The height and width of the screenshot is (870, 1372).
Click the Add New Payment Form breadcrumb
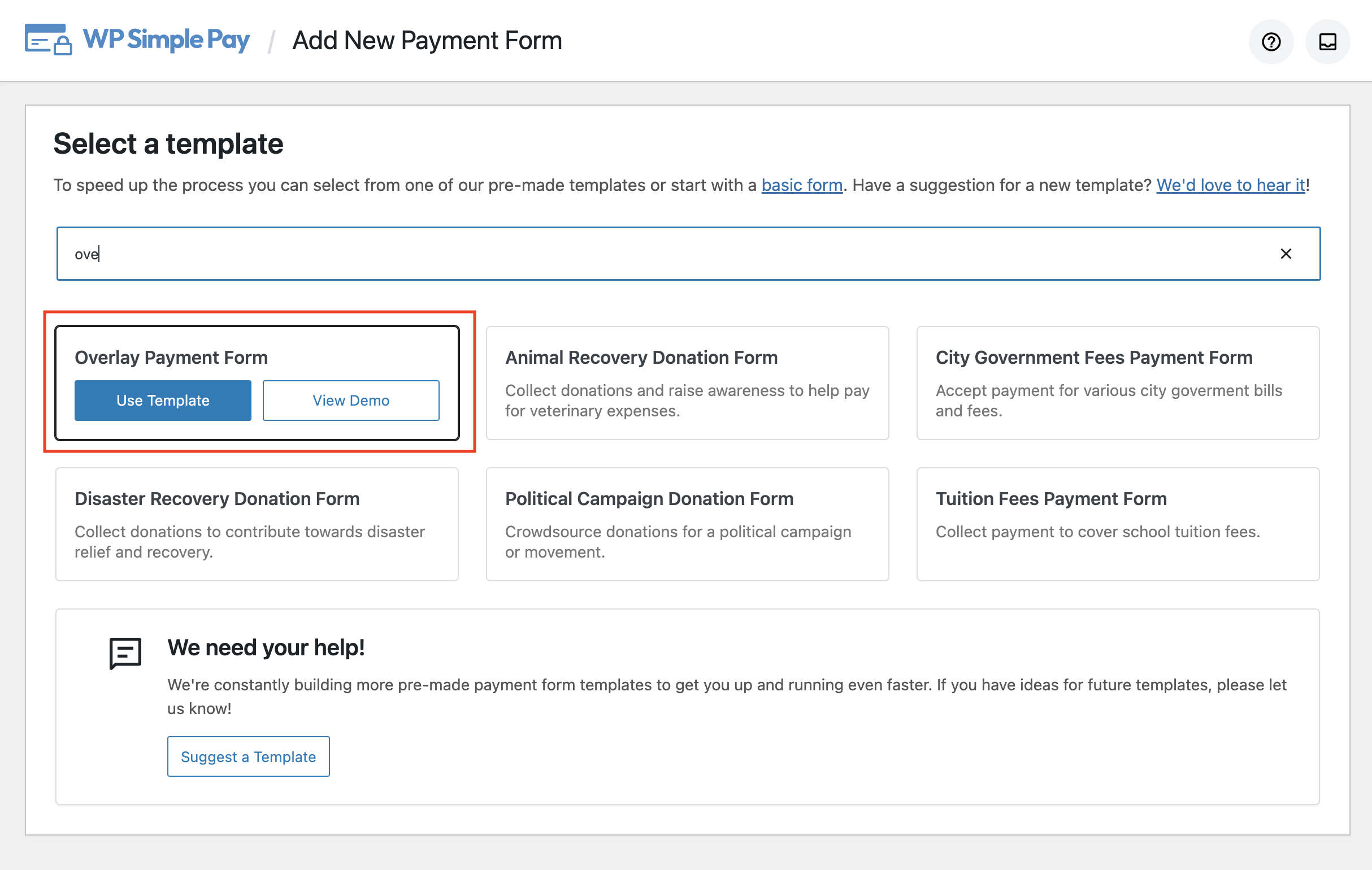coord(426,40)
